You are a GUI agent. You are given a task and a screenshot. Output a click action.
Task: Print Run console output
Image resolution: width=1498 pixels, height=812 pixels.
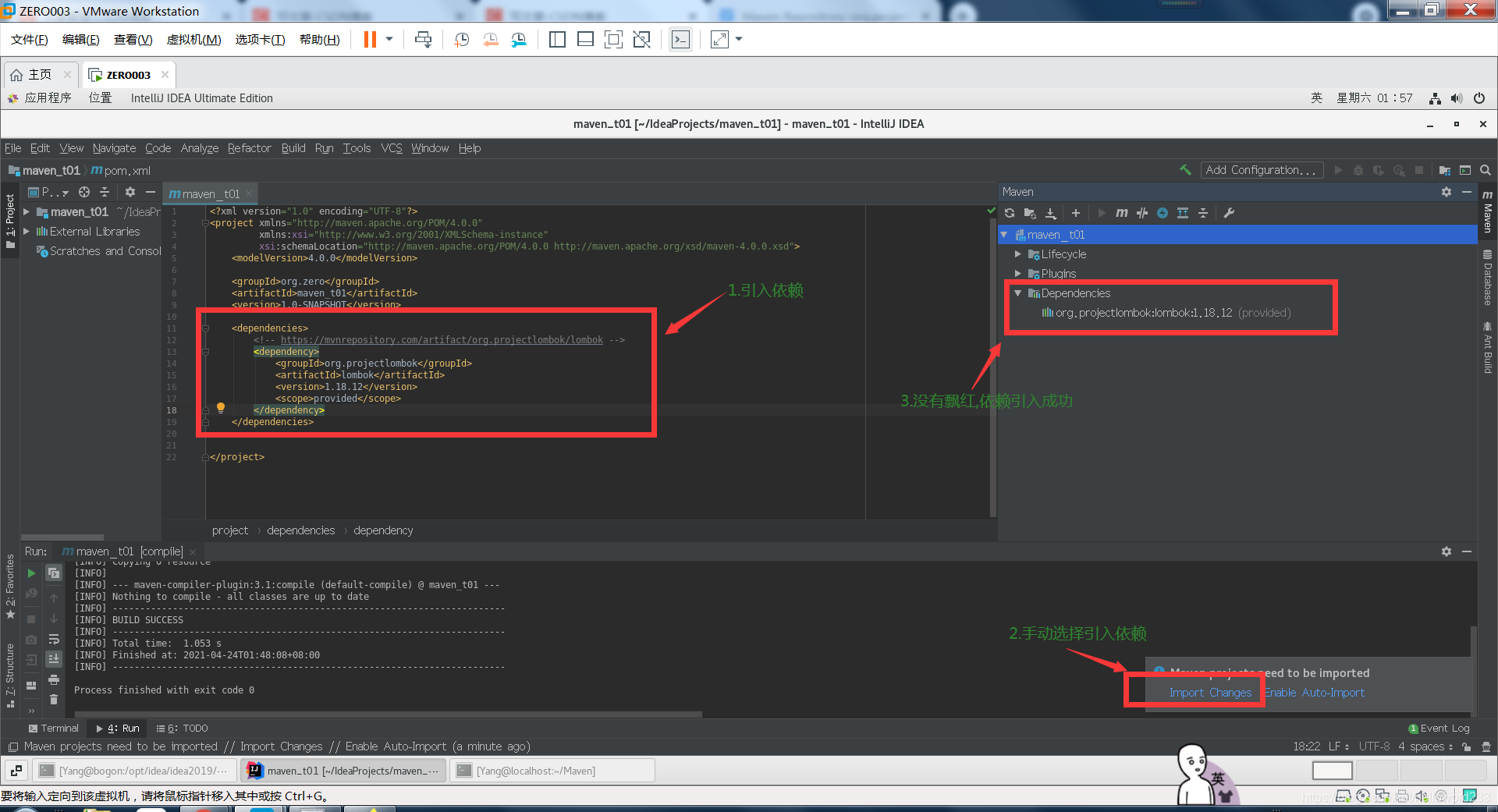[54, 680]
